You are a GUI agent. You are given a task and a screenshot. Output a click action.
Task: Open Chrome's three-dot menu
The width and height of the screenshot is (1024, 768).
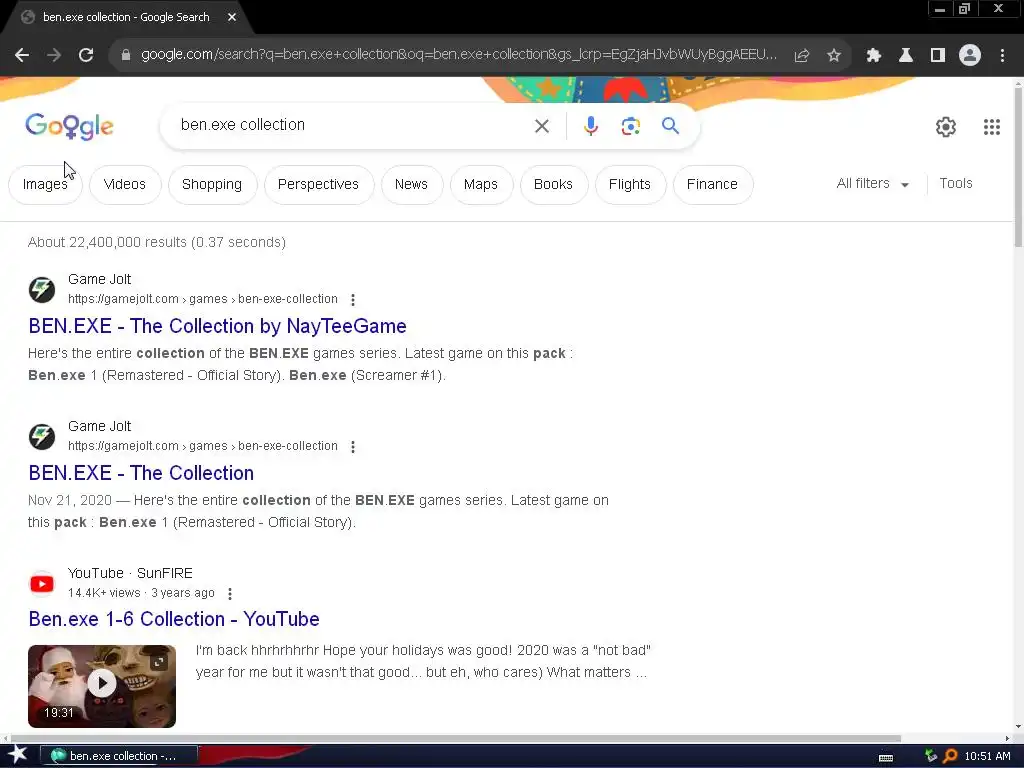(1002, 56)
